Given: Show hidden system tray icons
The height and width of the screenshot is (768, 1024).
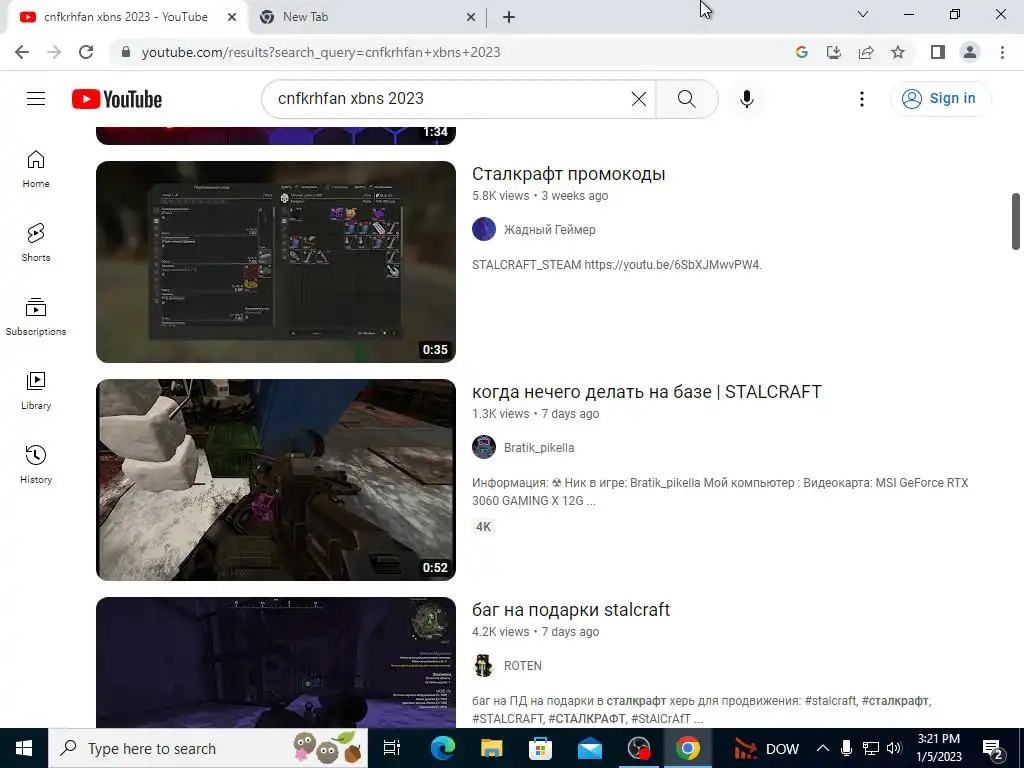Looking at the screenshot, I should click(823, 748).
